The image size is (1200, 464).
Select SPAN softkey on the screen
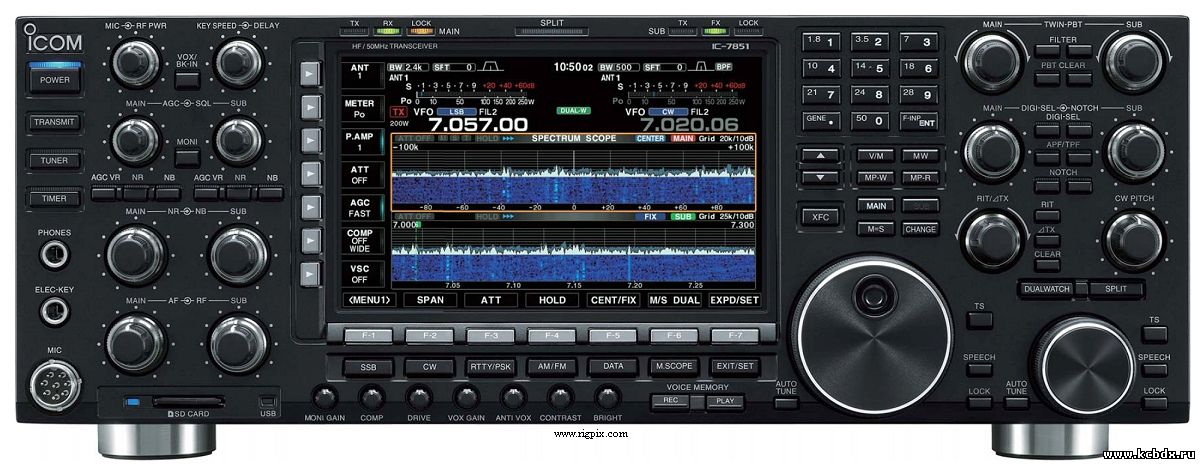pyautogui.click(x=431, y=299)
